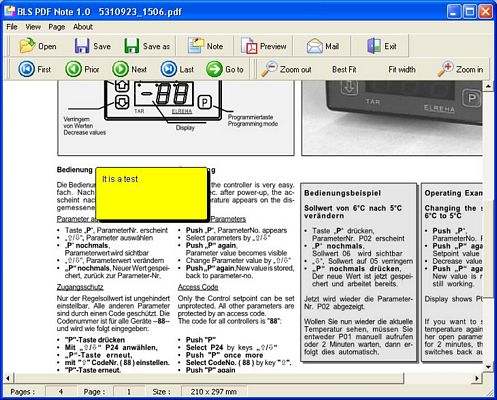This screenshot has height=400, width=497.
Task: Click the 'Bedienungsbeispiel' heading in document
Action: [342, 193]
